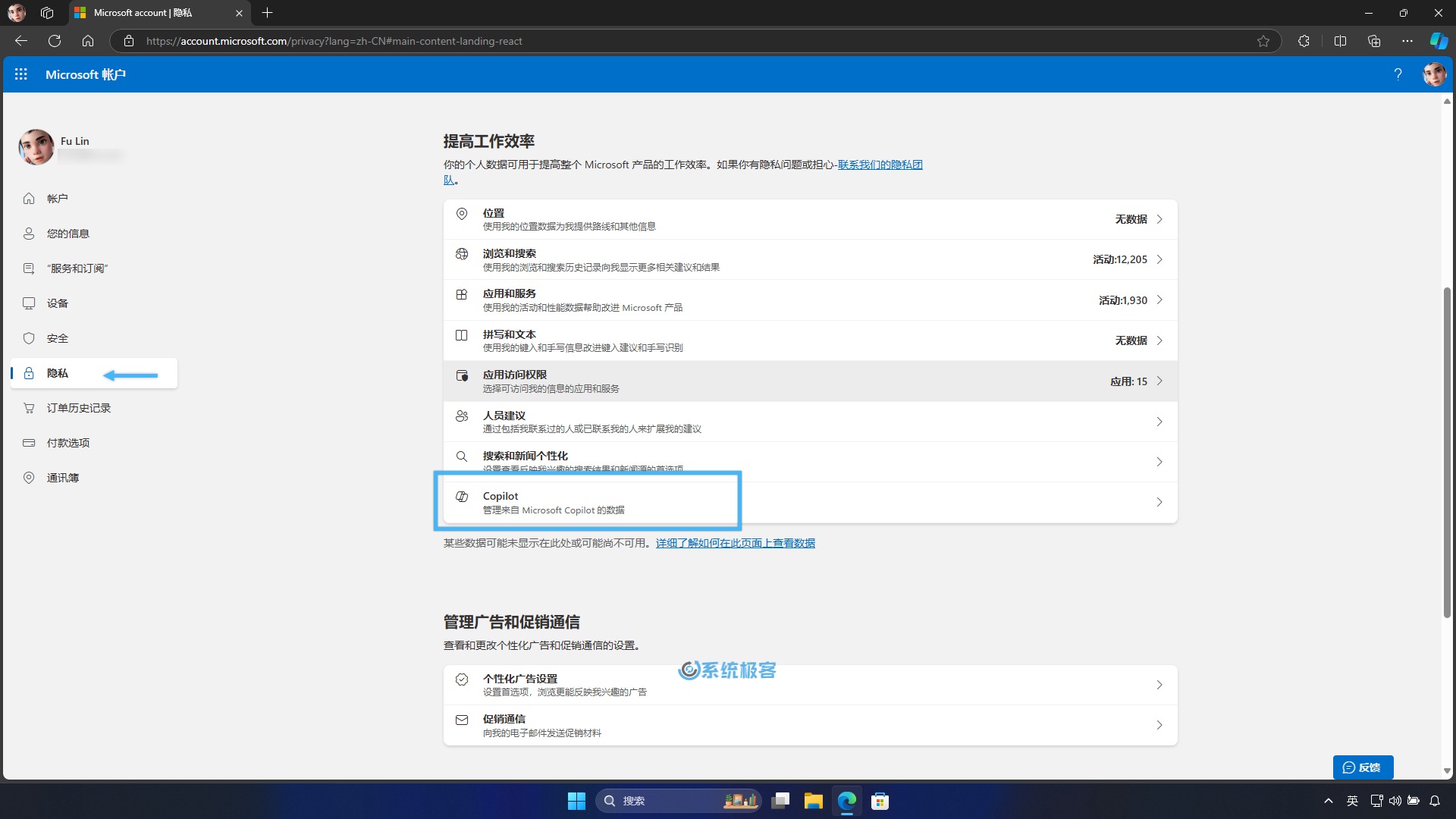Open browser settings and more menu

point(1407,41)
